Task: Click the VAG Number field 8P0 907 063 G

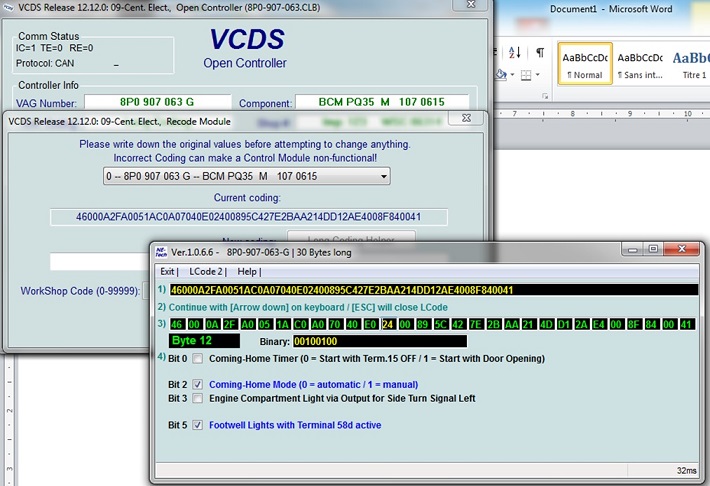Action: (x=158, y=102)
